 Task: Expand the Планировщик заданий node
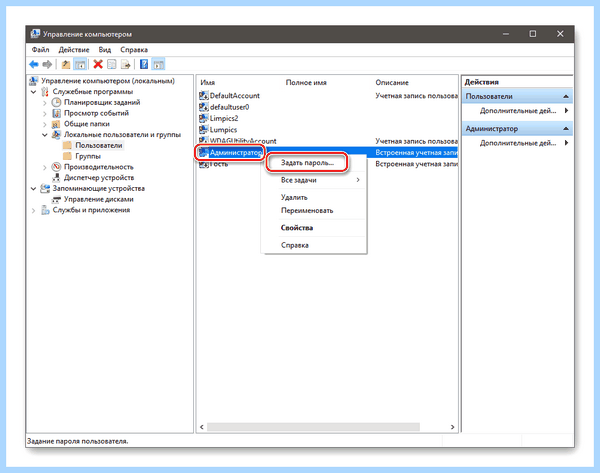tap(44, 103)
